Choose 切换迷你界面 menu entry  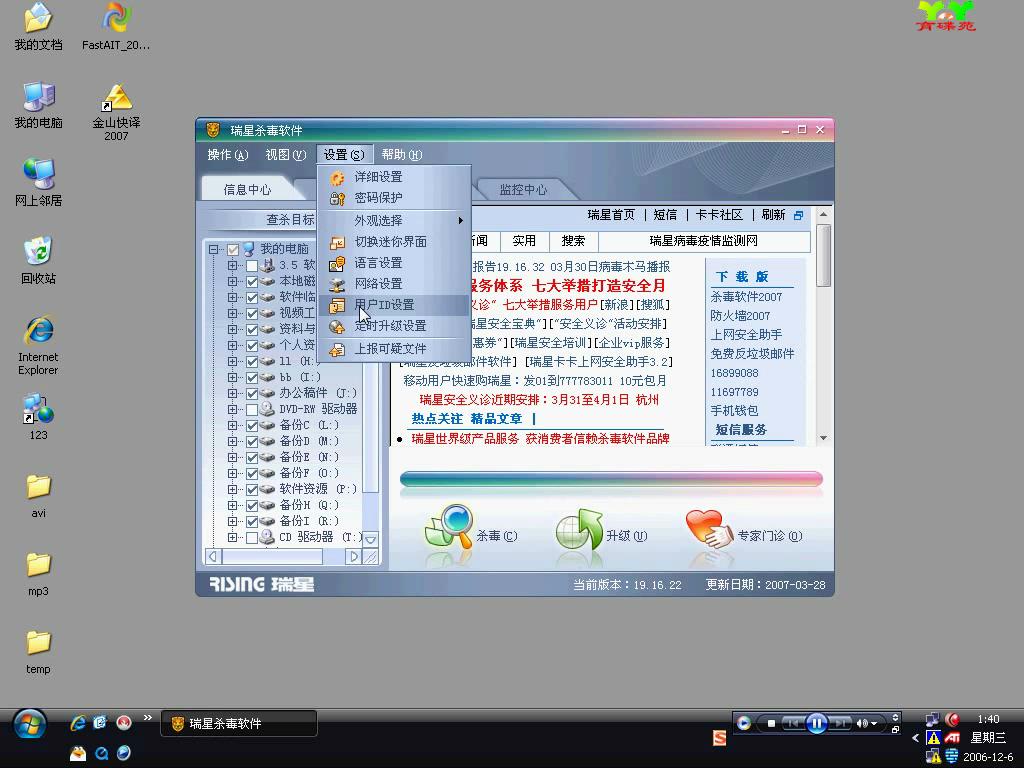click(393, 242)
